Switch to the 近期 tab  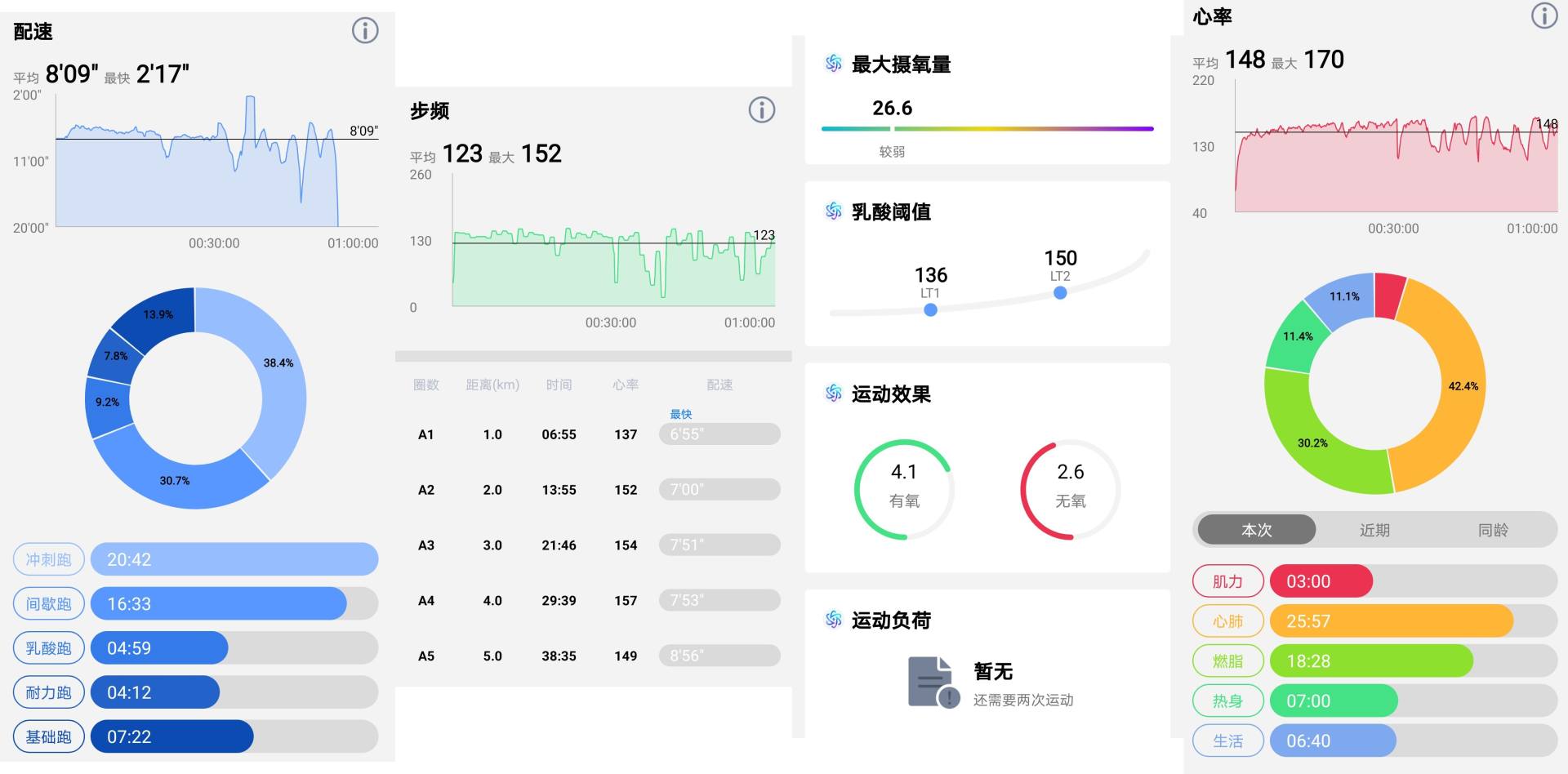[1375, 529]
